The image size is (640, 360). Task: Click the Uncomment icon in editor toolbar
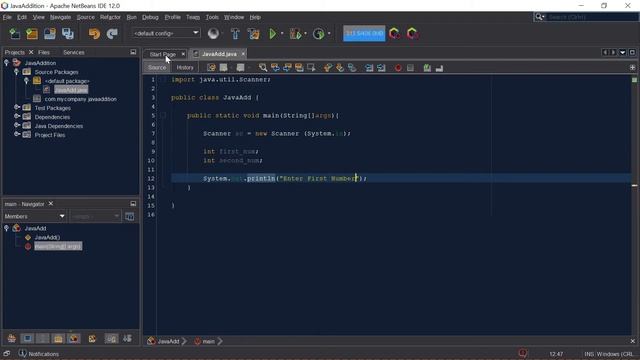[439, 68]
